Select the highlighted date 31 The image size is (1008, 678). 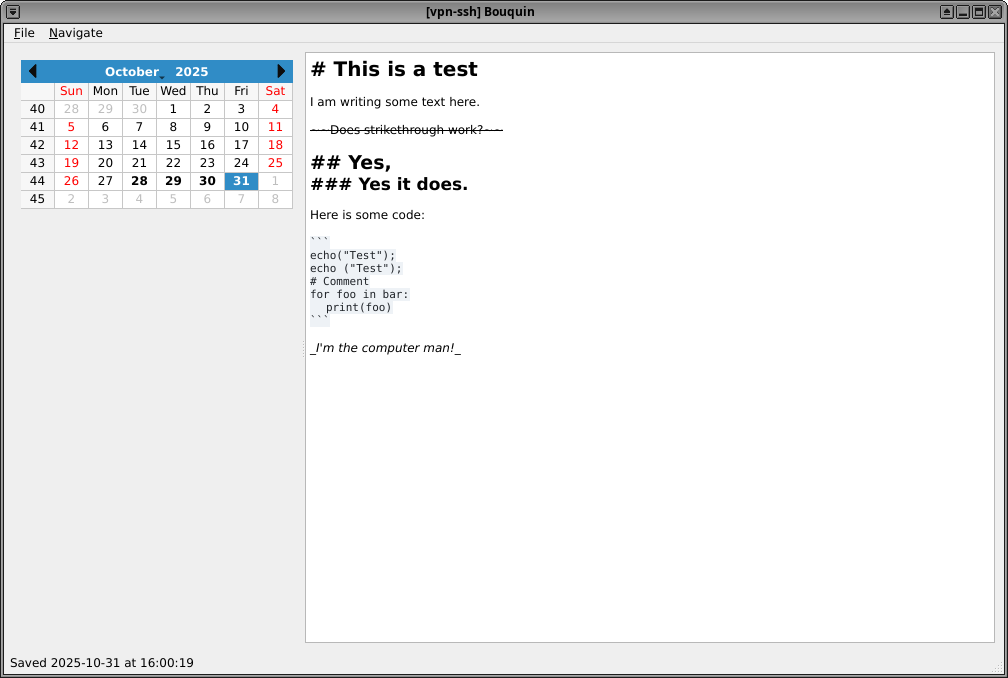coord(240,181)
